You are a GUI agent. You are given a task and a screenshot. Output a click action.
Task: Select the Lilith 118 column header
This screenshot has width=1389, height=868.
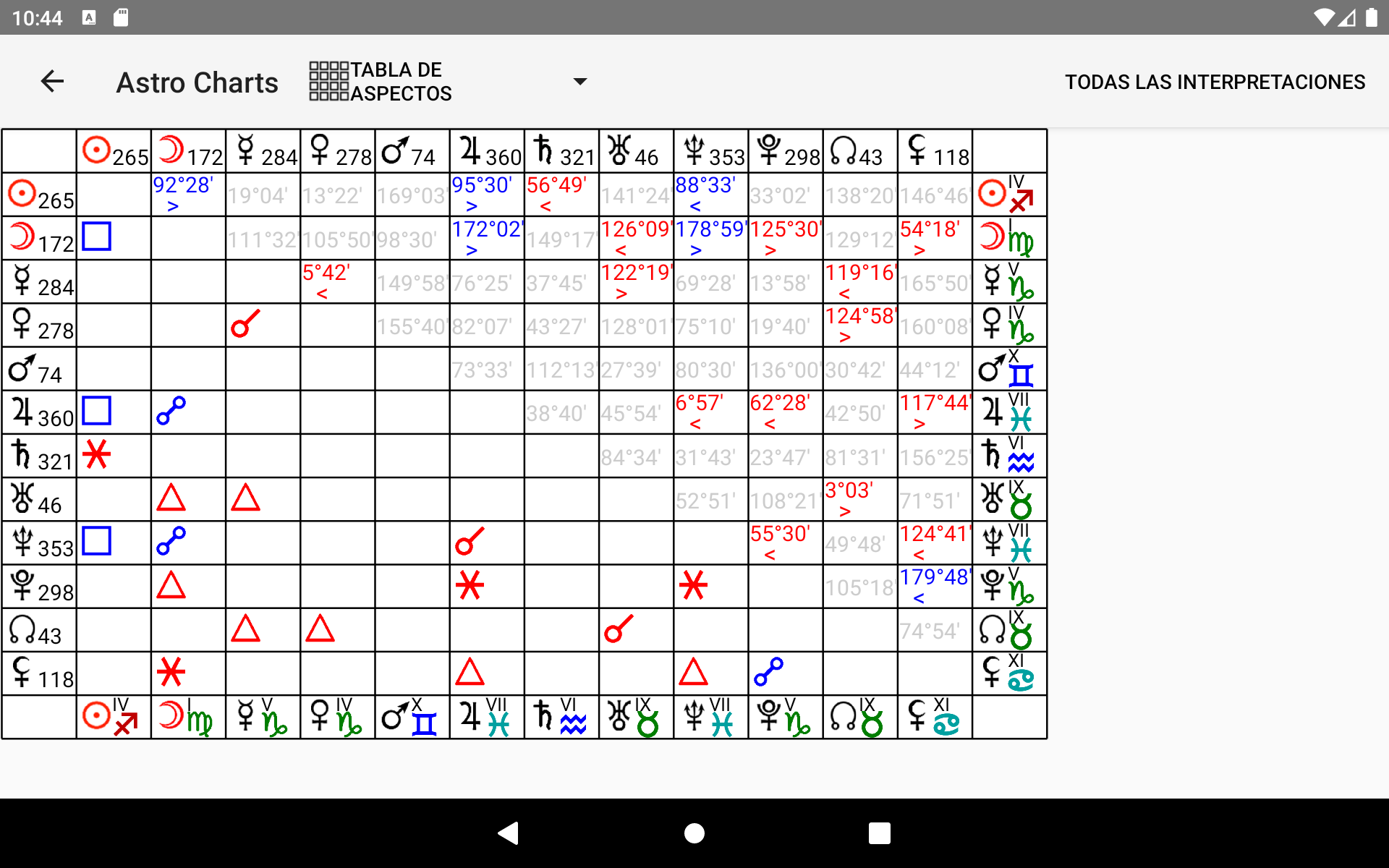936,151
